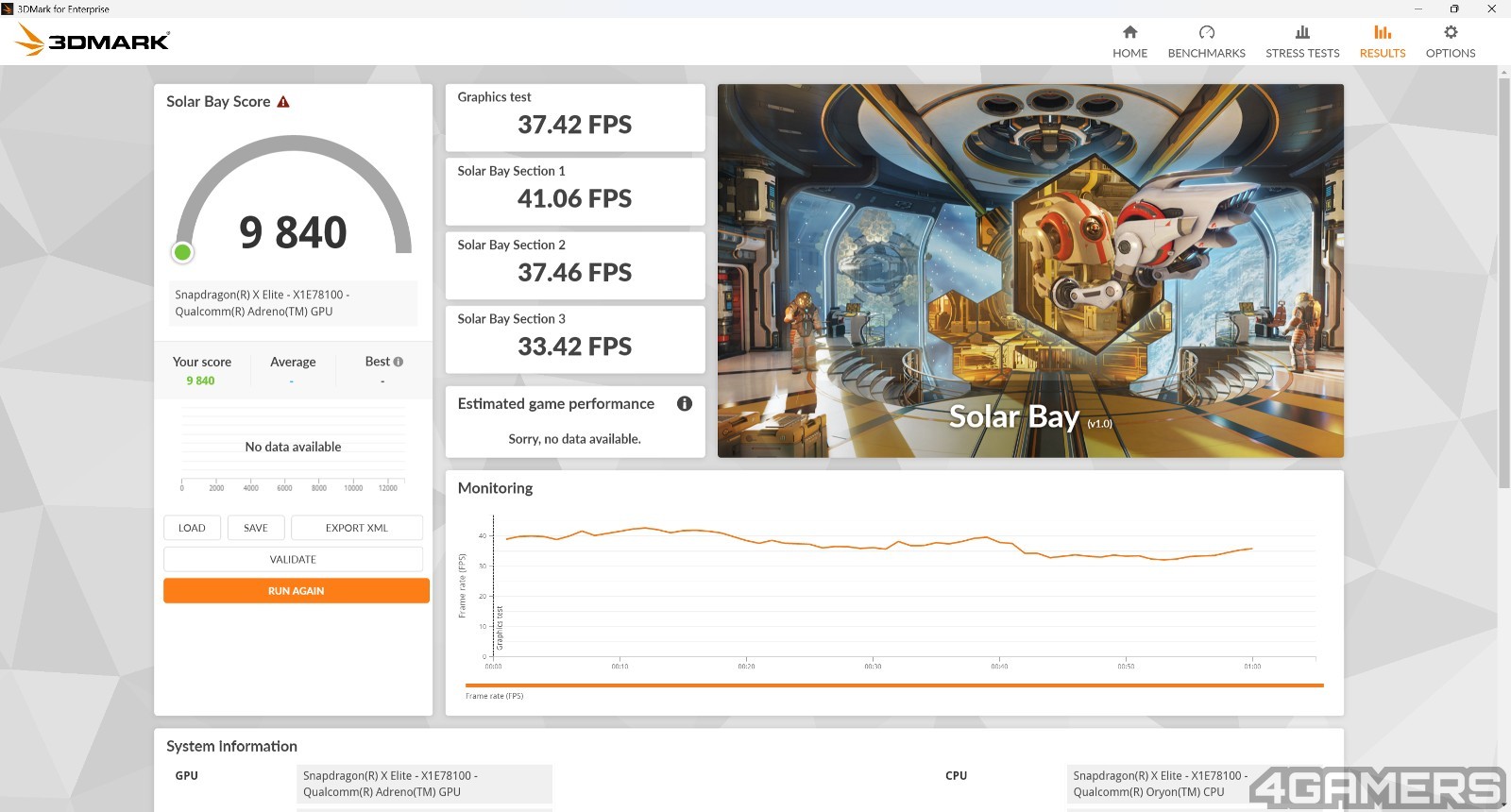
Task: Open the Options gear icon
Action: tap(1451, 32)
